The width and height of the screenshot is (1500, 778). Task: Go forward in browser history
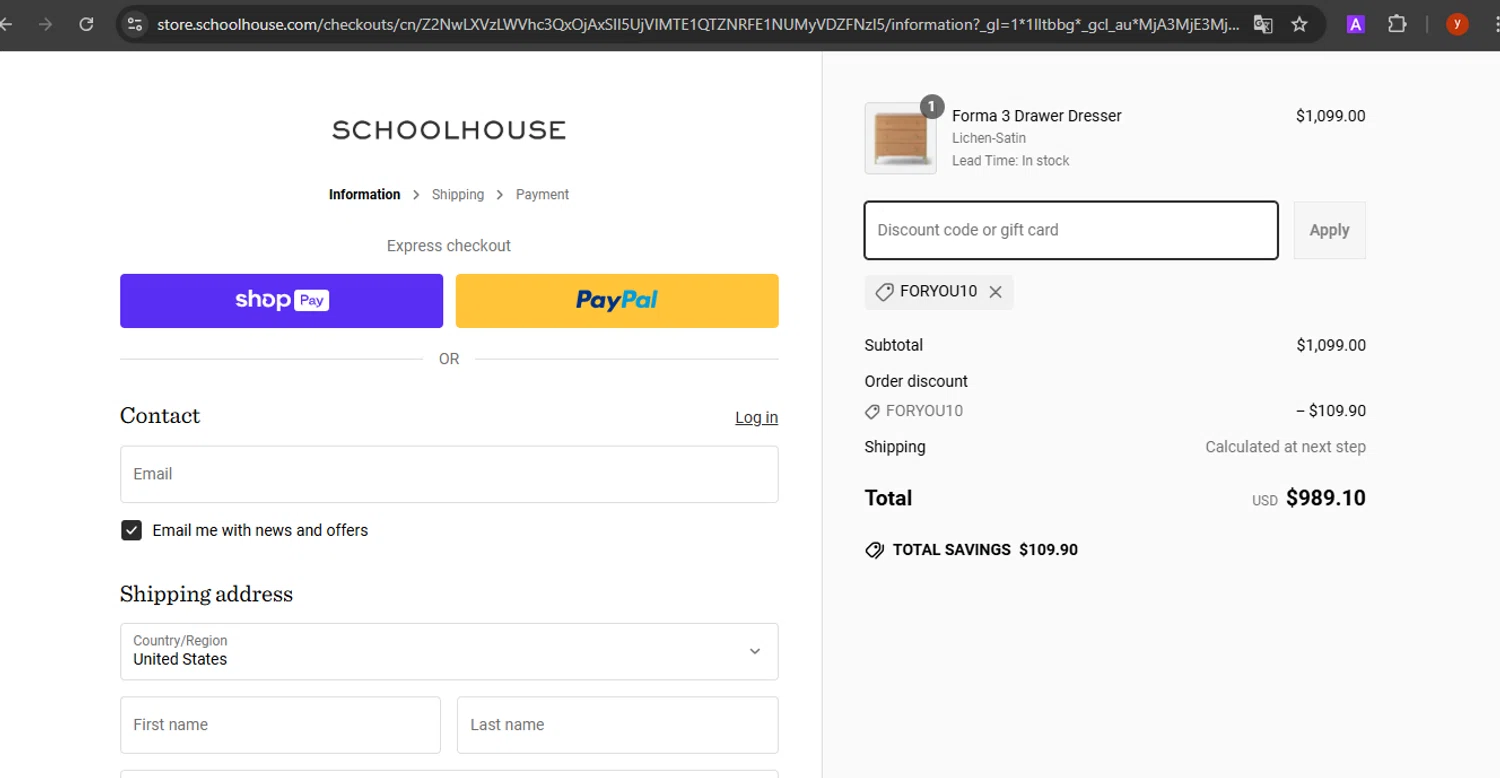45,24
